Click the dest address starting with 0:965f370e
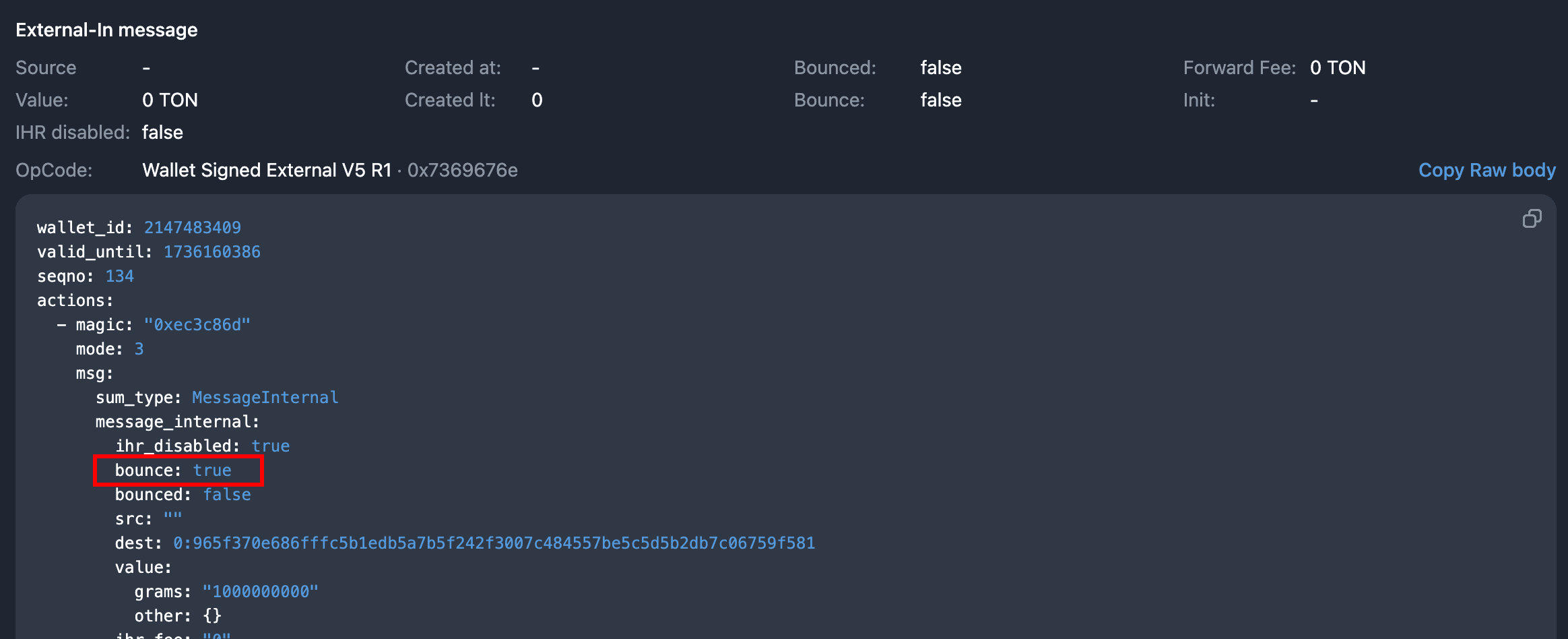This screenshot has height=639, width=1568. click(x=494, y=543)
